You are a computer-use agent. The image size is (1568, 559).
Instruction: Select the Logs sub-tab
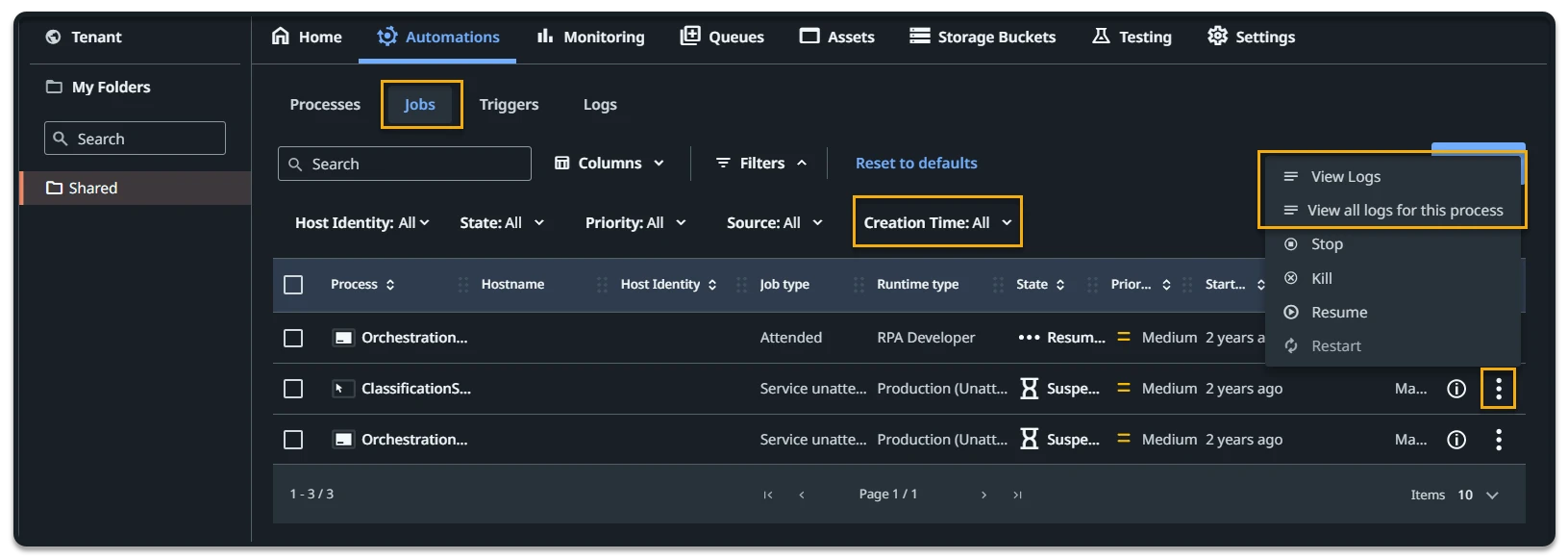click(x=600, y=104)
